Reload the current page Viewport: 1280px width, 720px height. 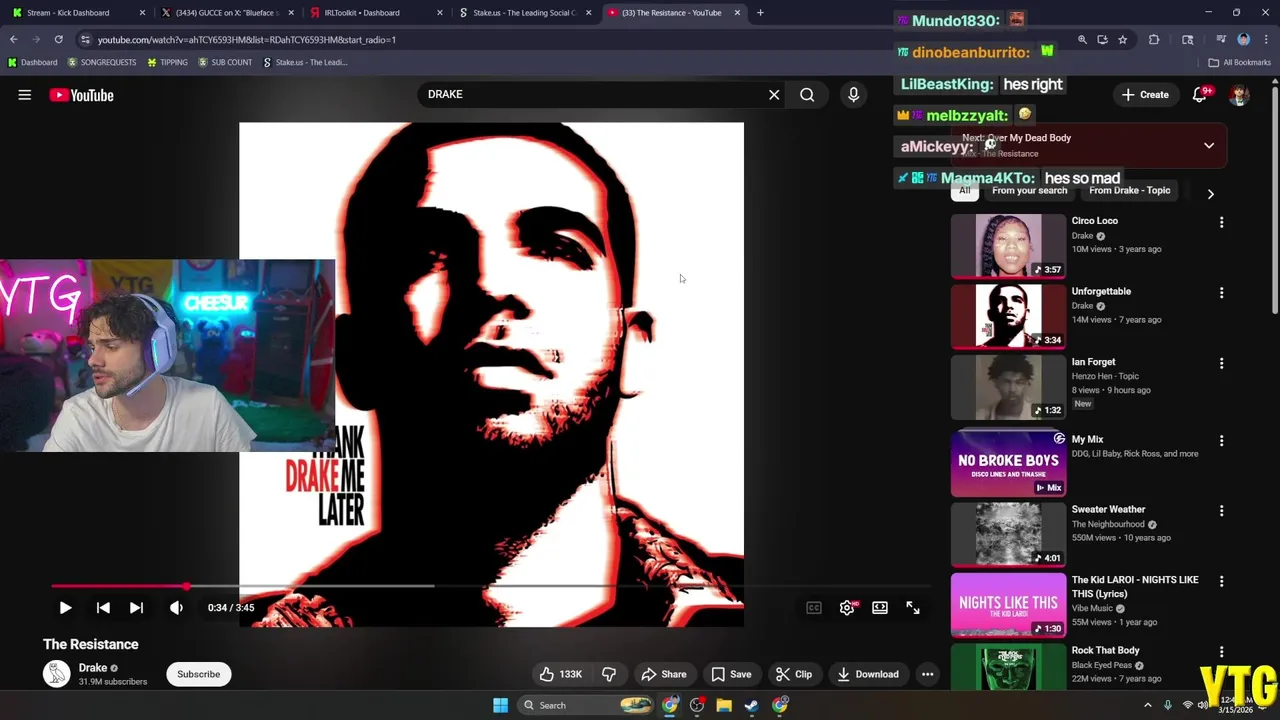pyautogui.click(x=58, y=39)
